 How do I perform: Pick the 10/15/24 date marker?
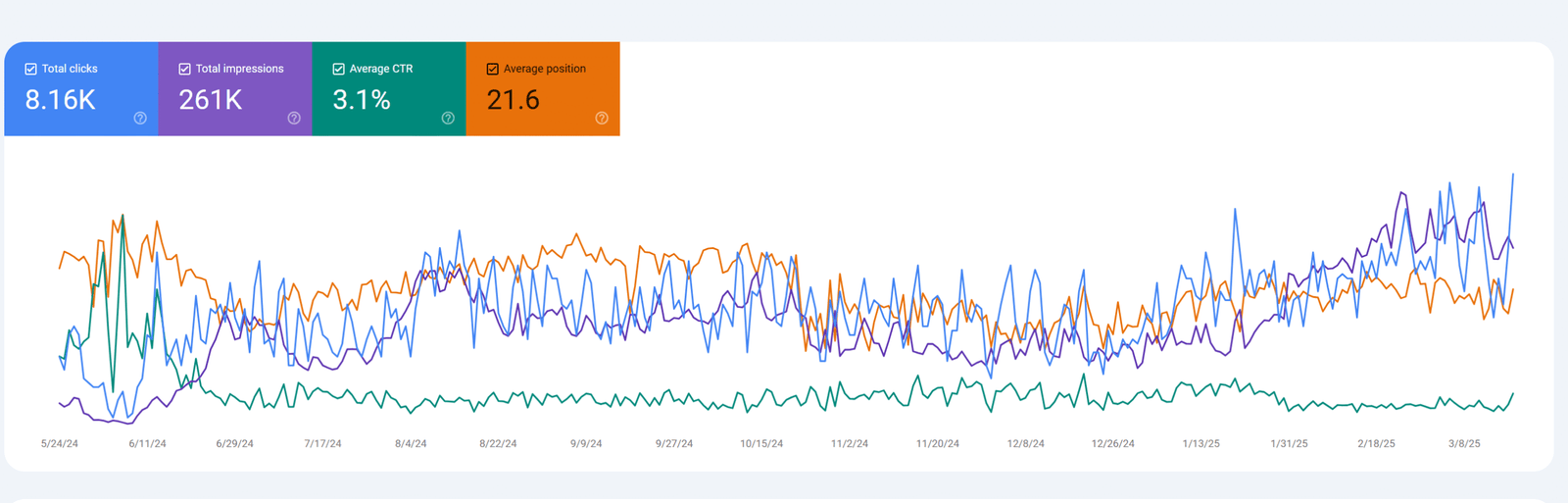pos(761,444)
